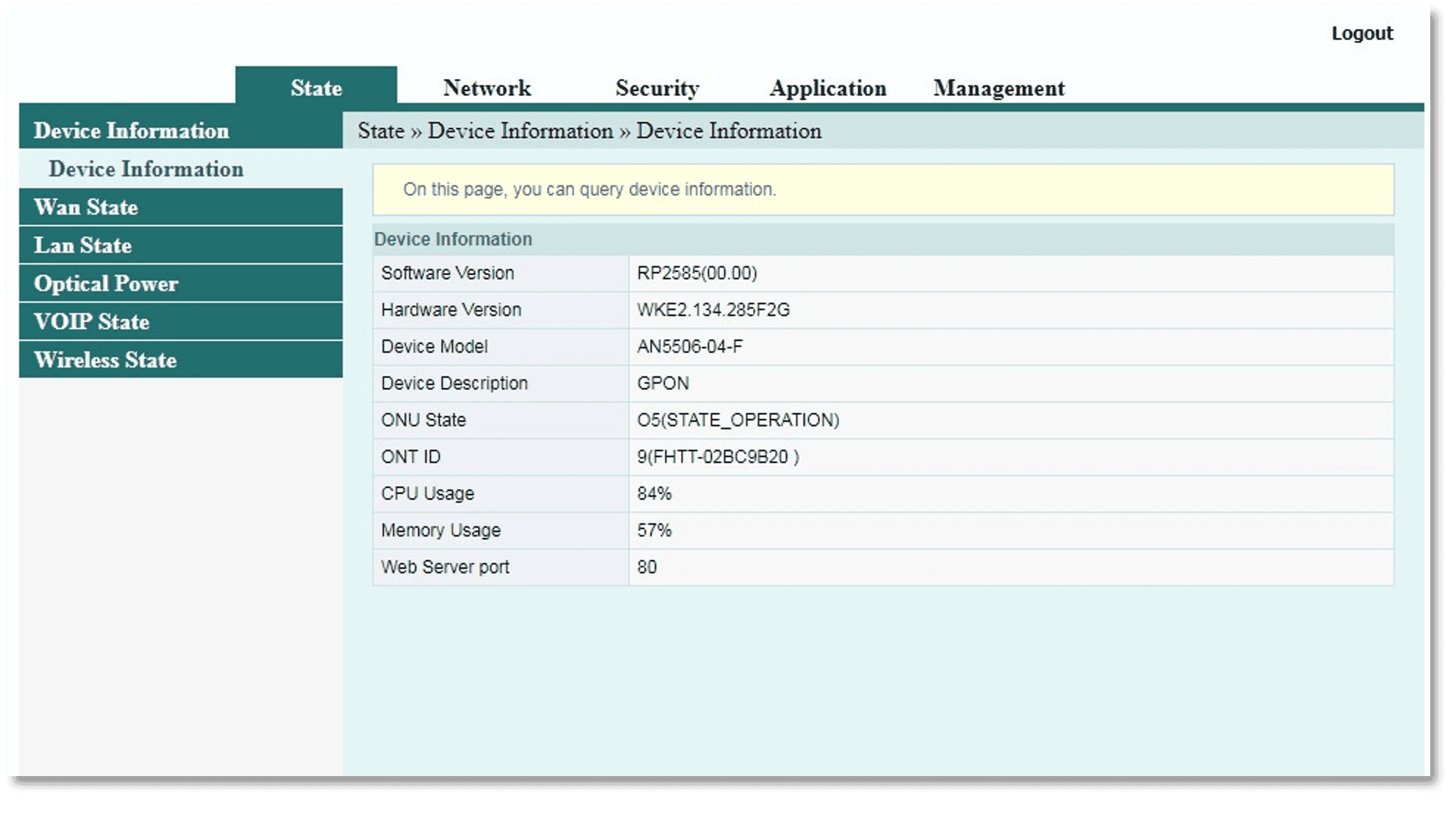View Wireless State section
Viewport: 1456px width, 818px height.
click(x=105, y=360)
